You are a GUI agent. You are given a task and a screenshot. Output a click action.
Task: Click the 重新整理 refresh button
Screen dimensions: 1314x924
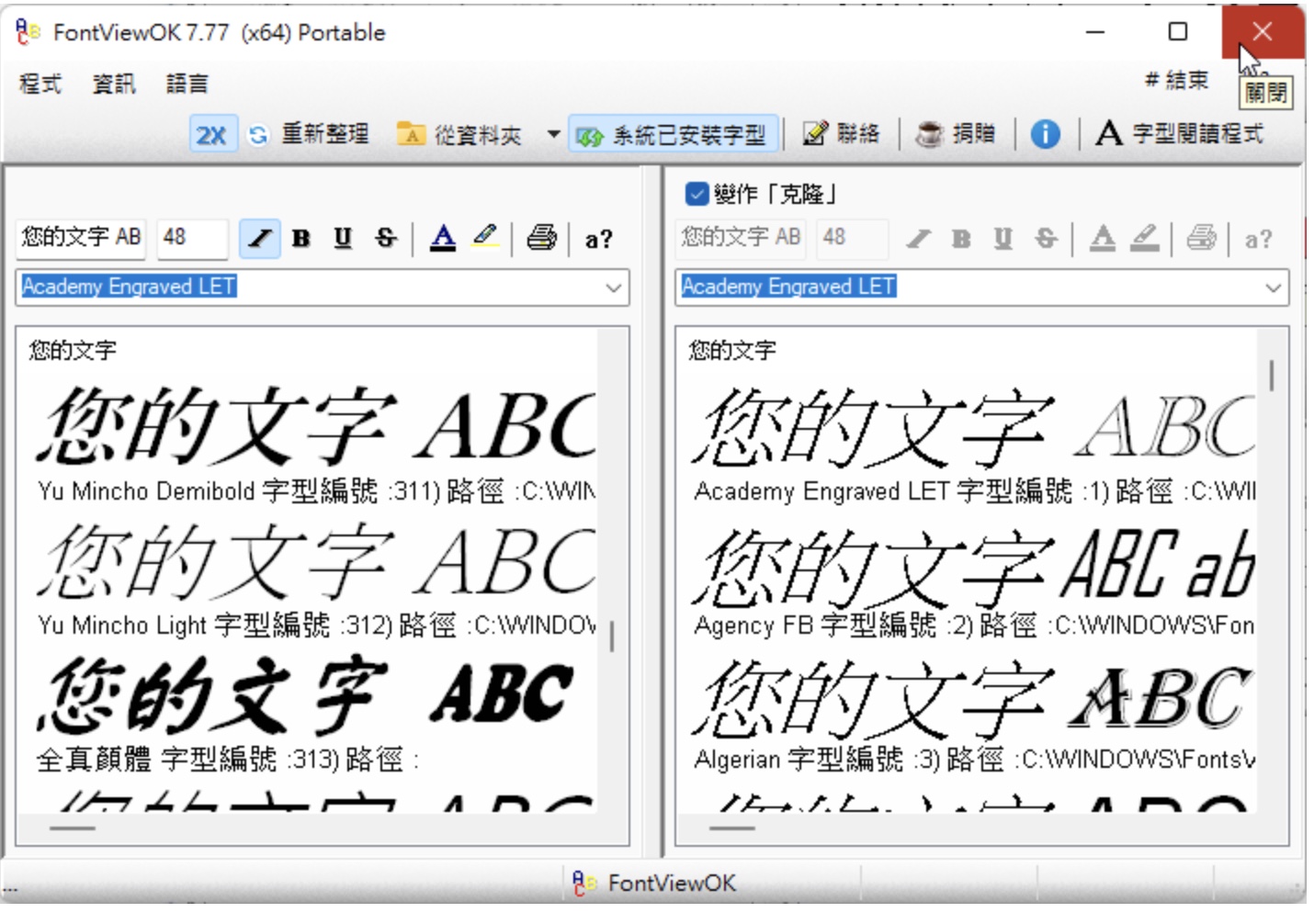(309, 135)
